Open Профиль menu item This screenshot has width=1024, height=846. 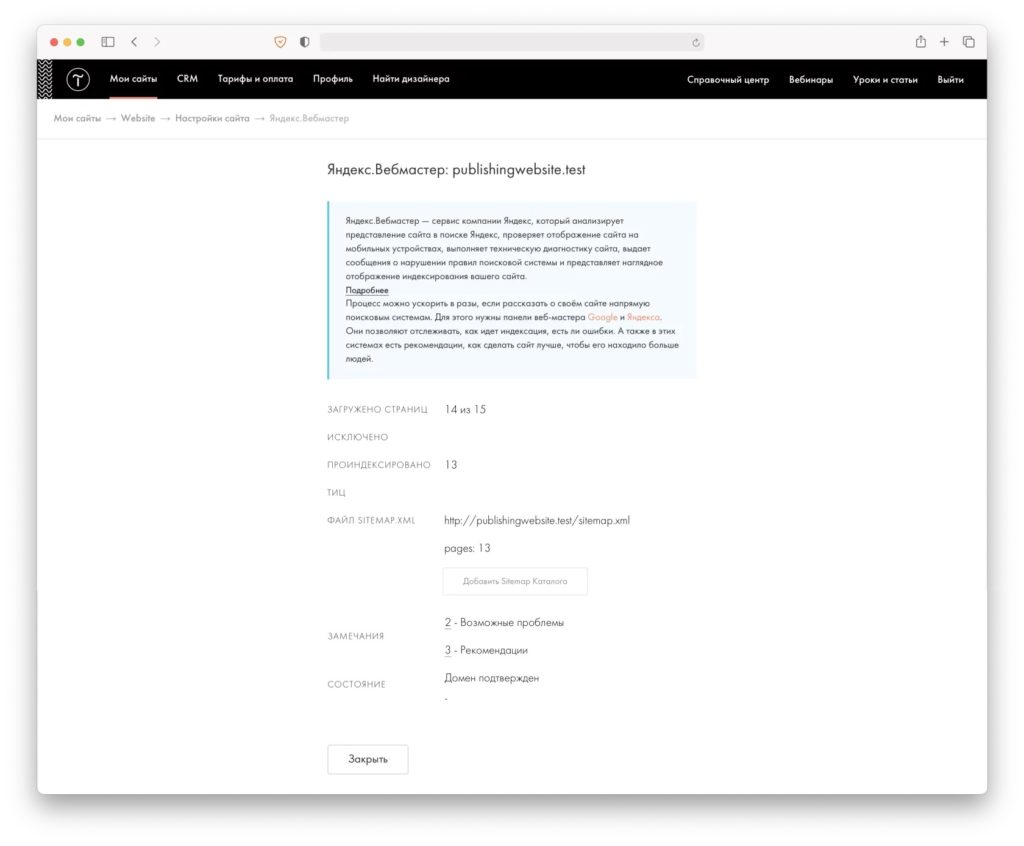pyautogui.click(x=332, y=79)
